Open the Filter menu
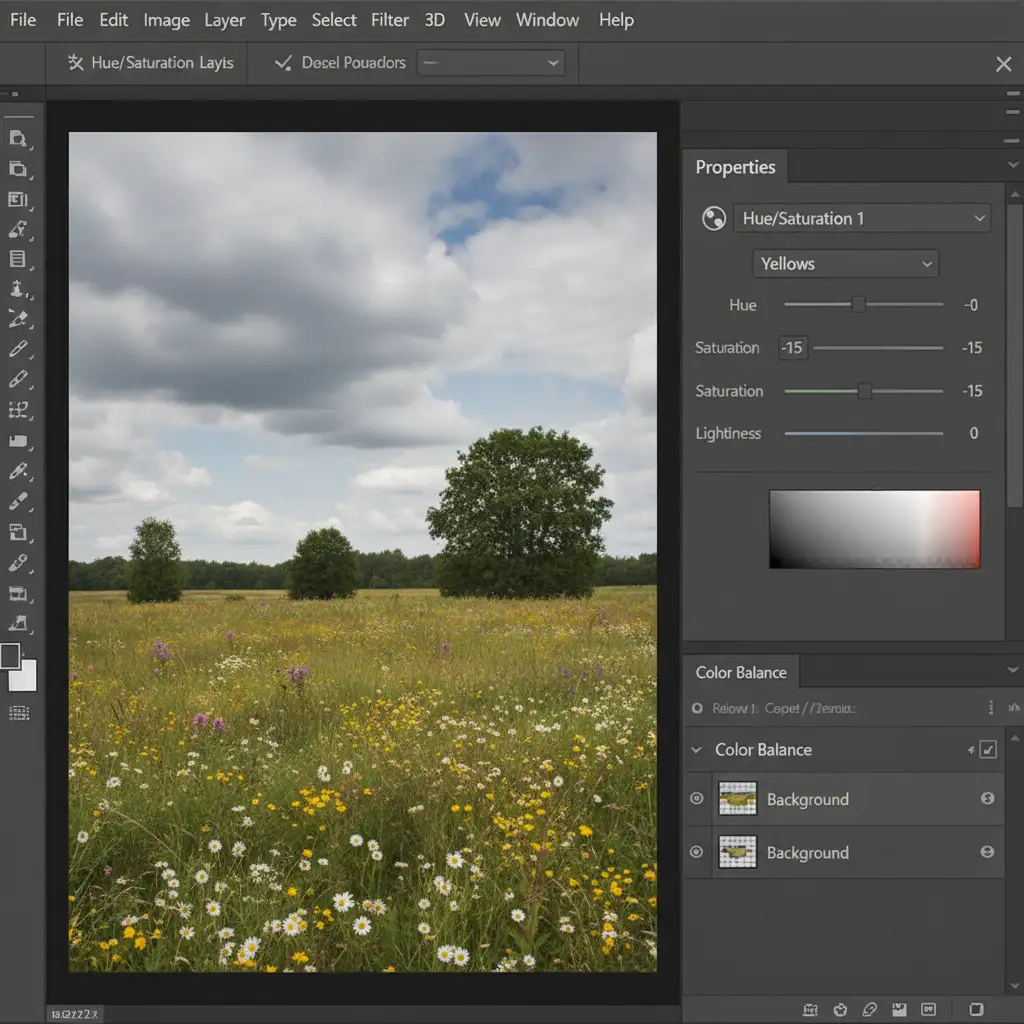Screen dimensions: 1024x1024 [389, 20]
